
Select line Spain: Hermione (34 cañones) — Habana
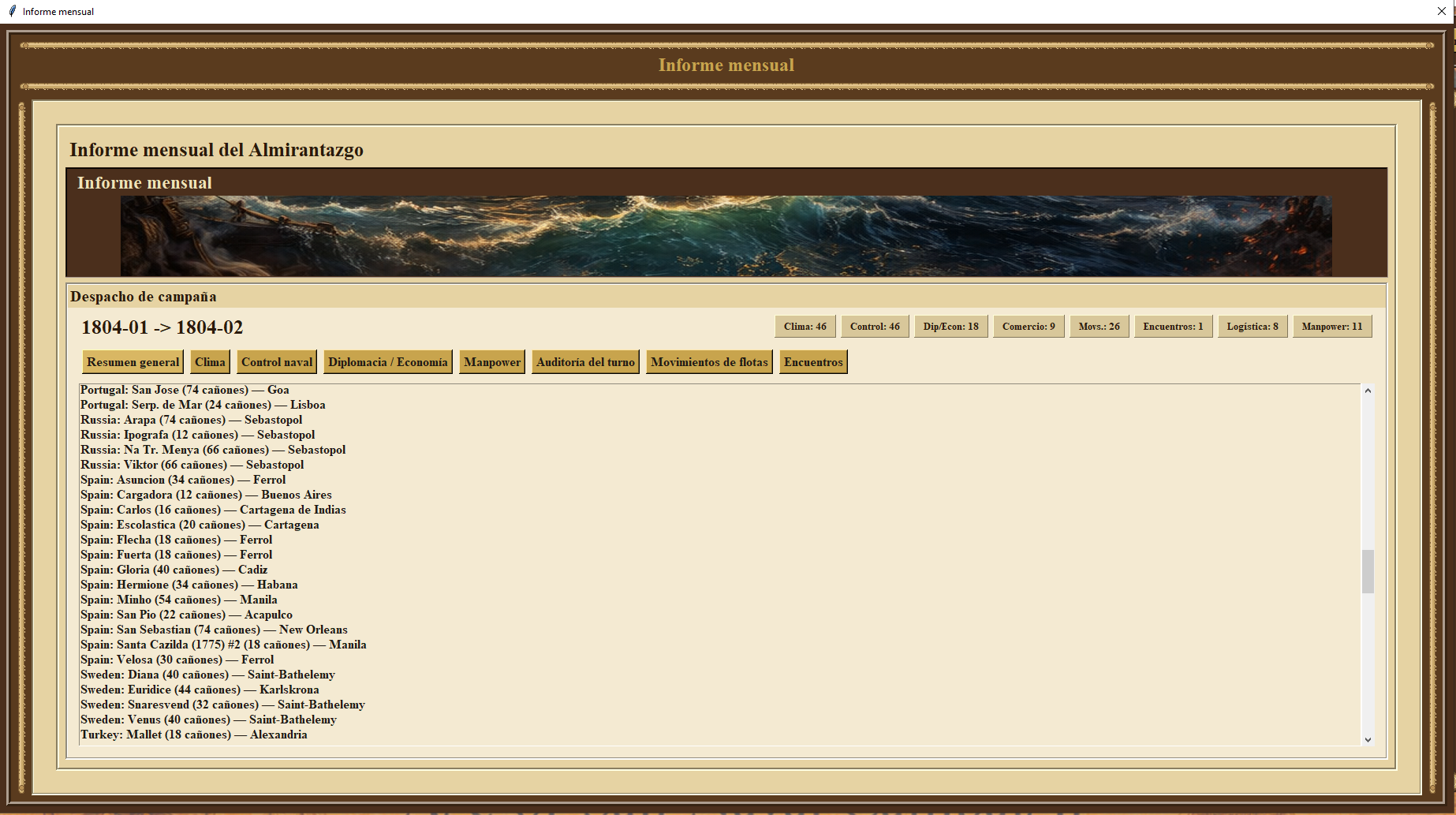(189, 585)
